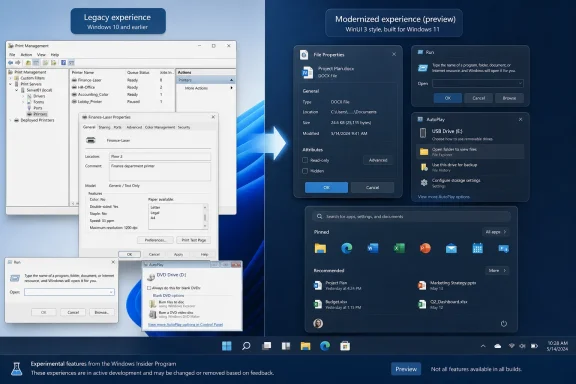
Task: Collapse the Printers section in the Actions pane
Action: click(x=231, y=80)
